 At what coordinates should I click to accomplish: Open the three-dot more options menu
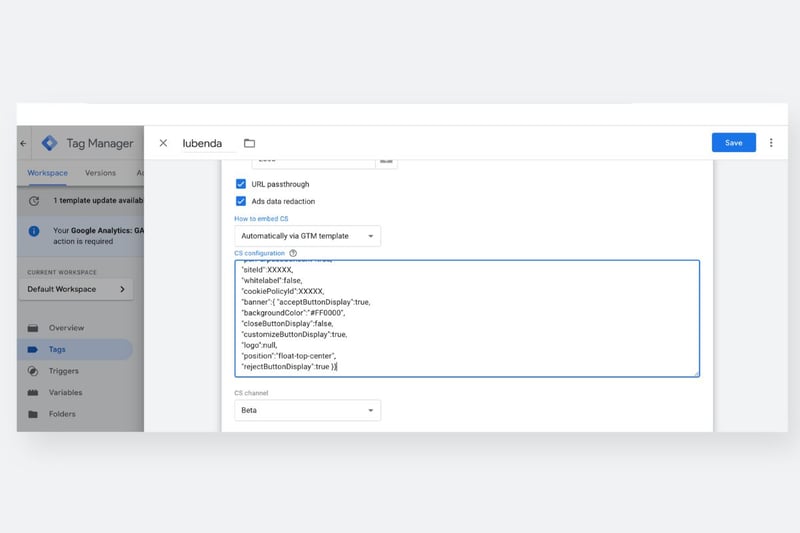coord(771,143)
